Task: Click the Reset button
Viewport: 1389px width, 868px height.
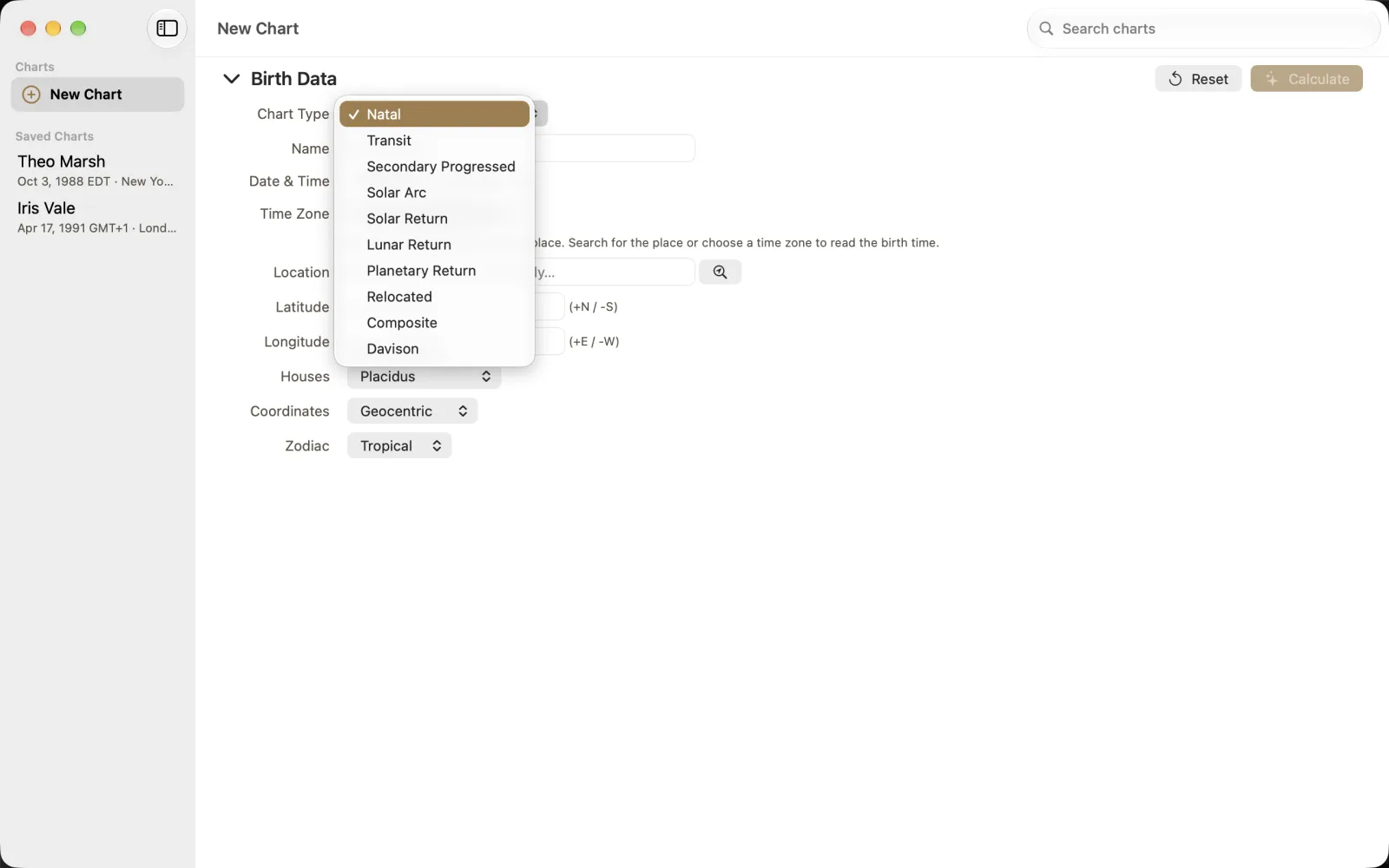Action: click(1198, 79)
